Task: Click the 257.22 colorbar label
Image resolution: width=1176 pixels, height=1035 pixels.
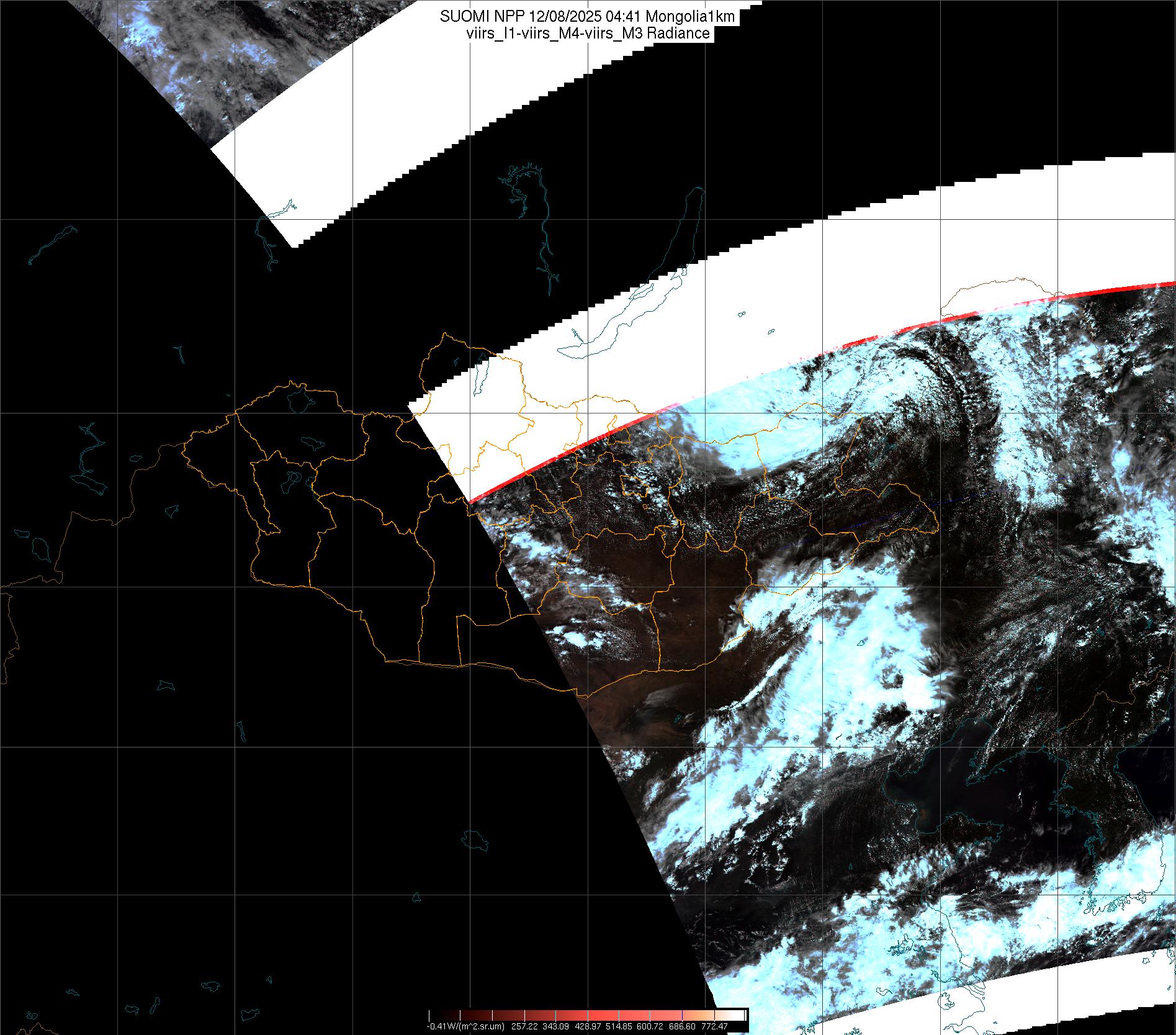Action: tap(525, 1026)
